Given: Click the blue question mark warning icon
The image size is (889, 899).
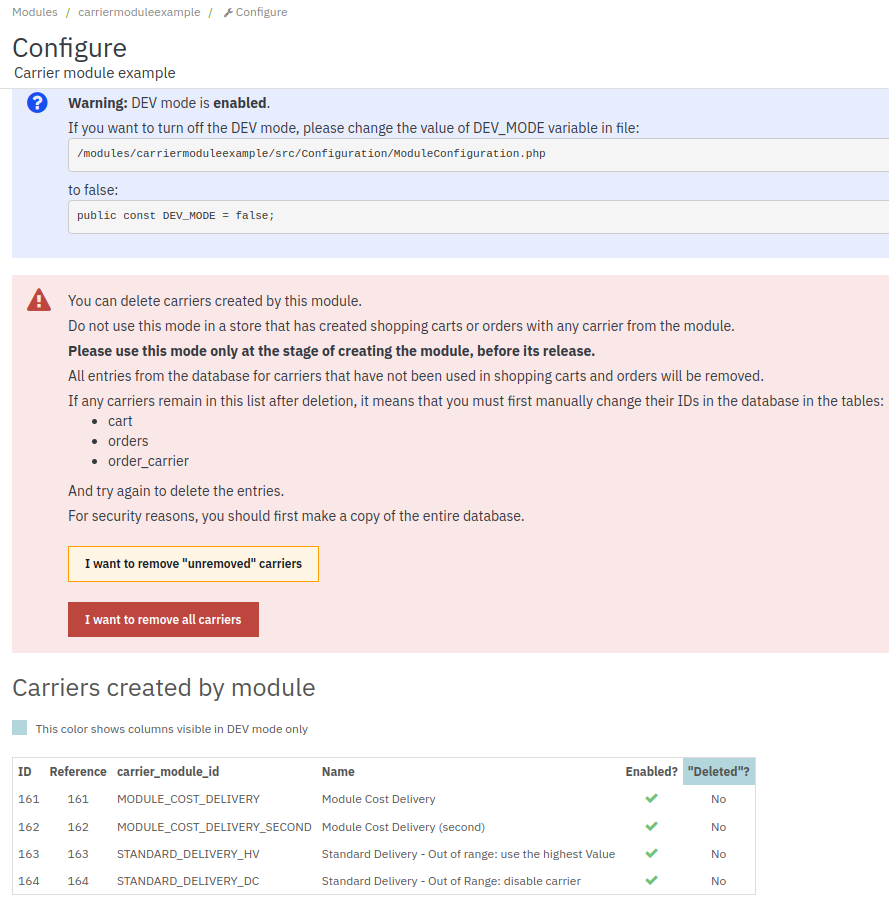Looking at the screenshot, I should click(x=37, y=103).
